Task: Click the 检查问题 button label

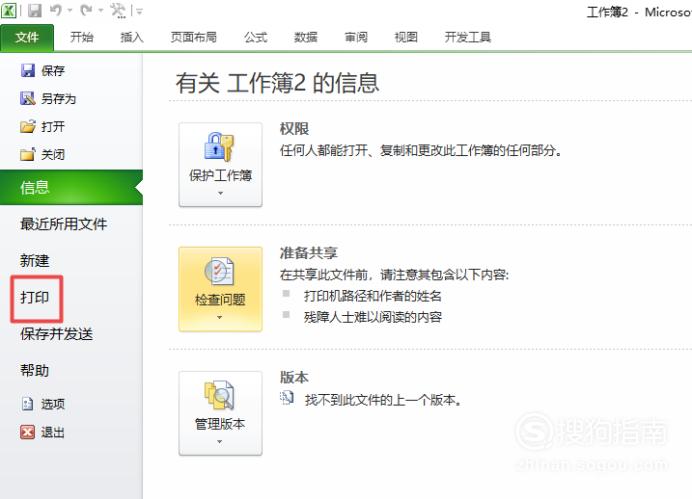Action: pyautogui.click(x=220, y=300)
